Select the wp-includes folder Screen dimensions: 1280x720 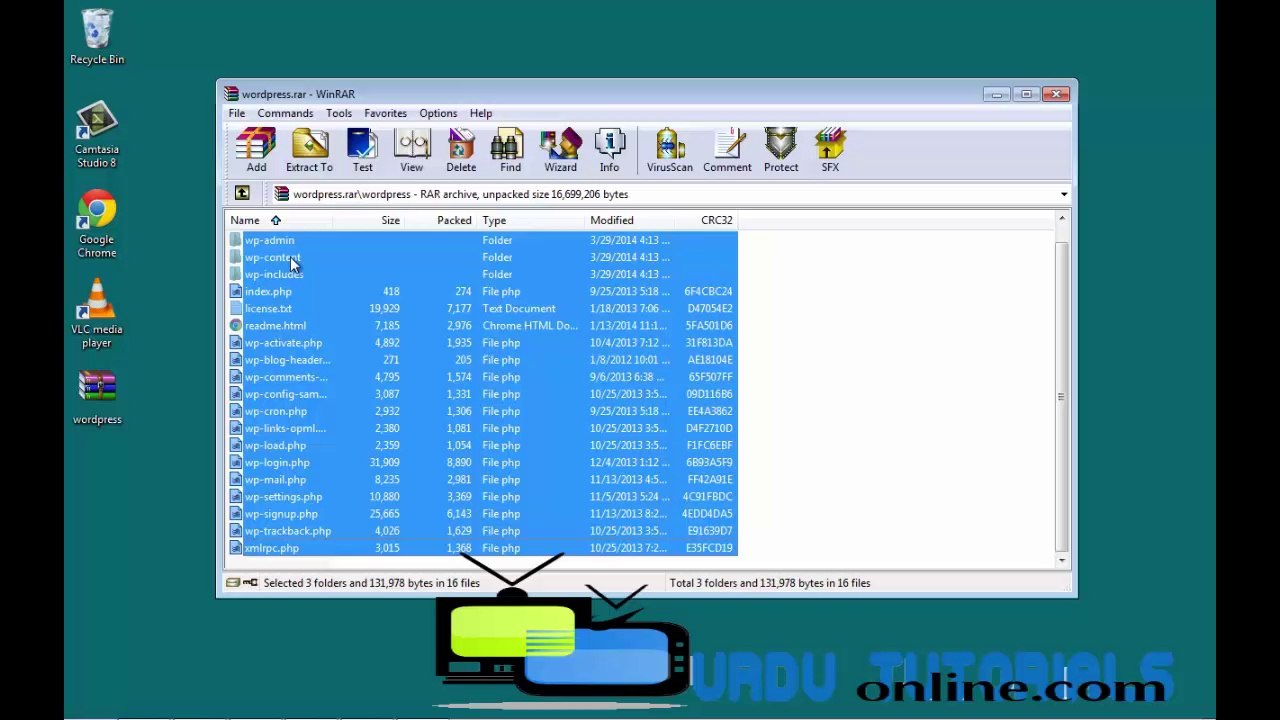(482, 274)
